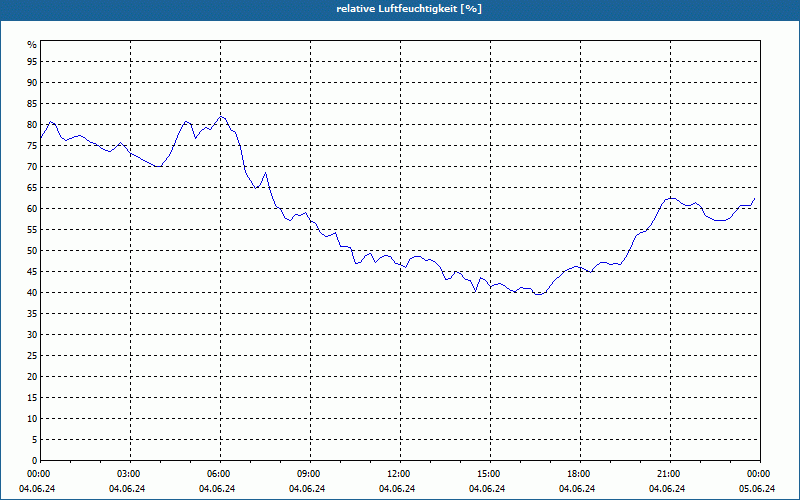Click the 95 value on the y-axis

click(32, 62)
